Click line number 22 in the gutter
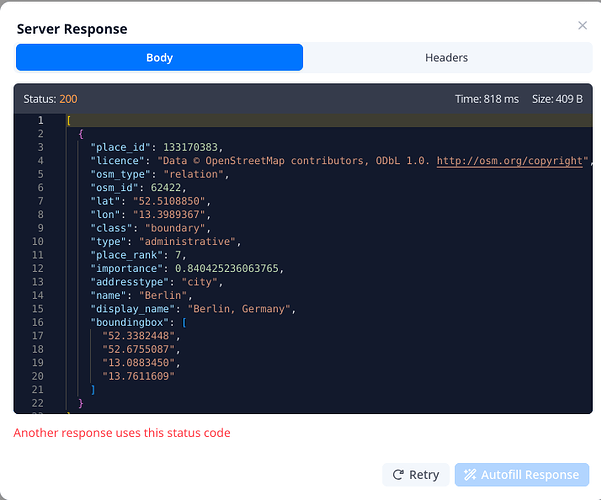The height and width of the screenshot is (500, 601). pos(38,403)
